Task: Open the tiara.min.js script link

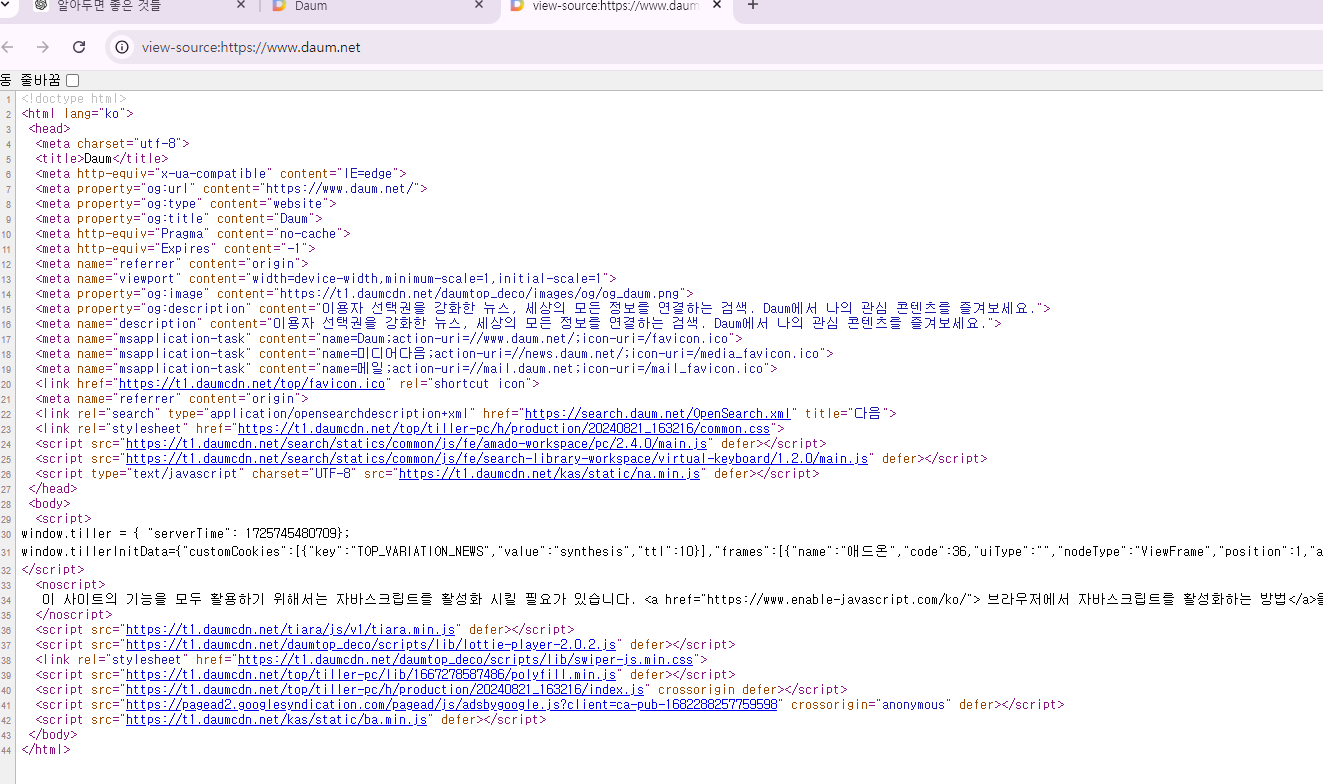Action: tap(291, 629)
